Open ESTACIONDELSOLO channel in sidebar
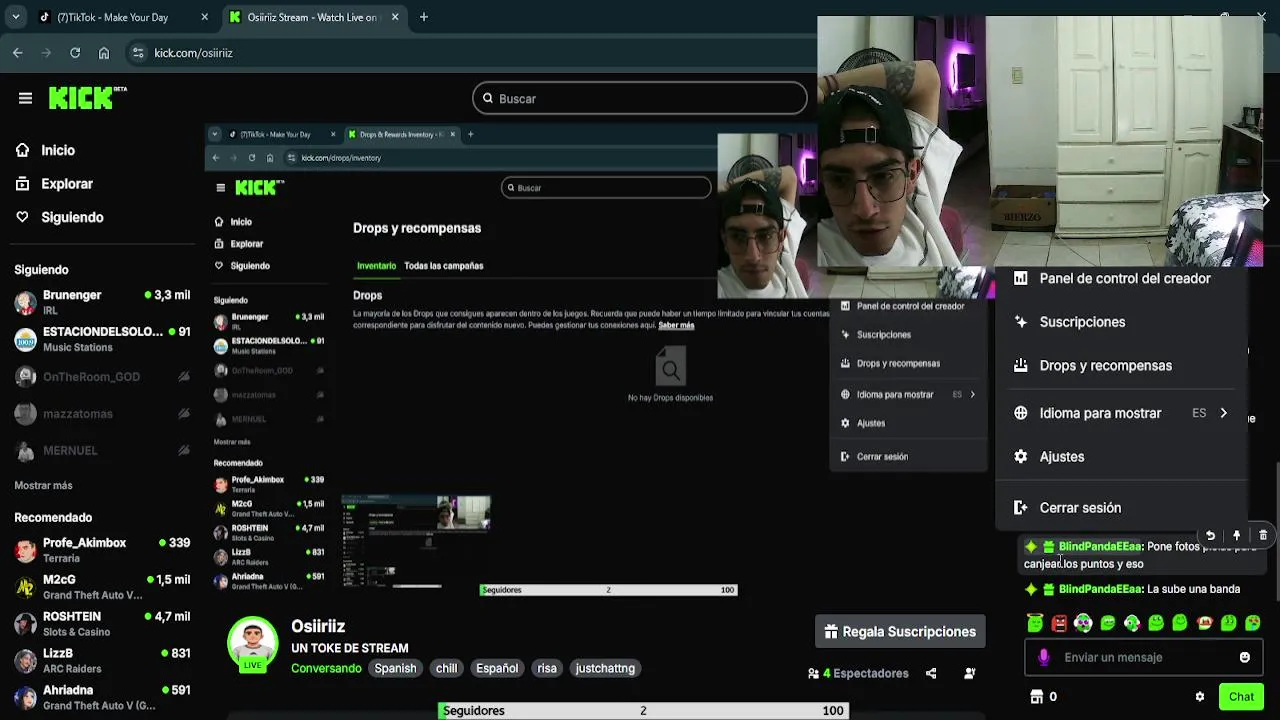 (x=102, y=339)
